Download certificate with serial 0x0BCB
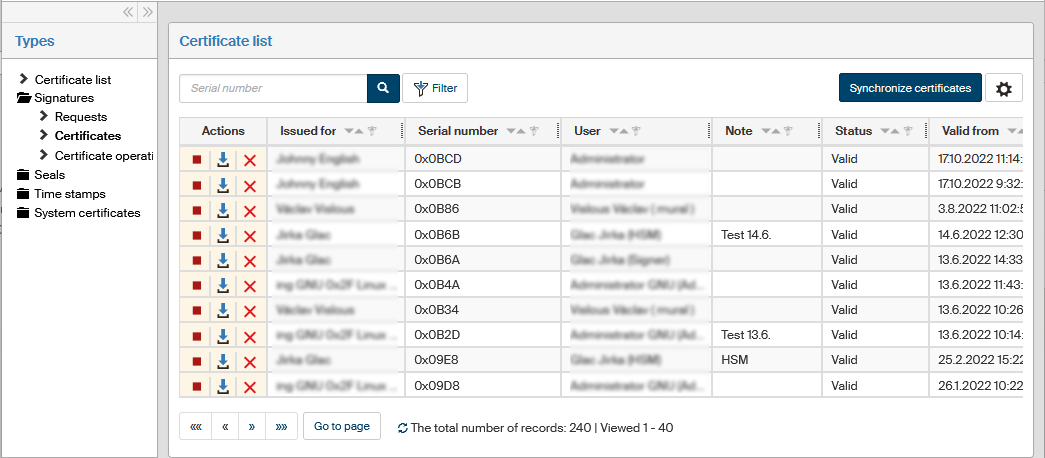The image size is (1045, 458). pyautogui.click(x=223, y=184)
